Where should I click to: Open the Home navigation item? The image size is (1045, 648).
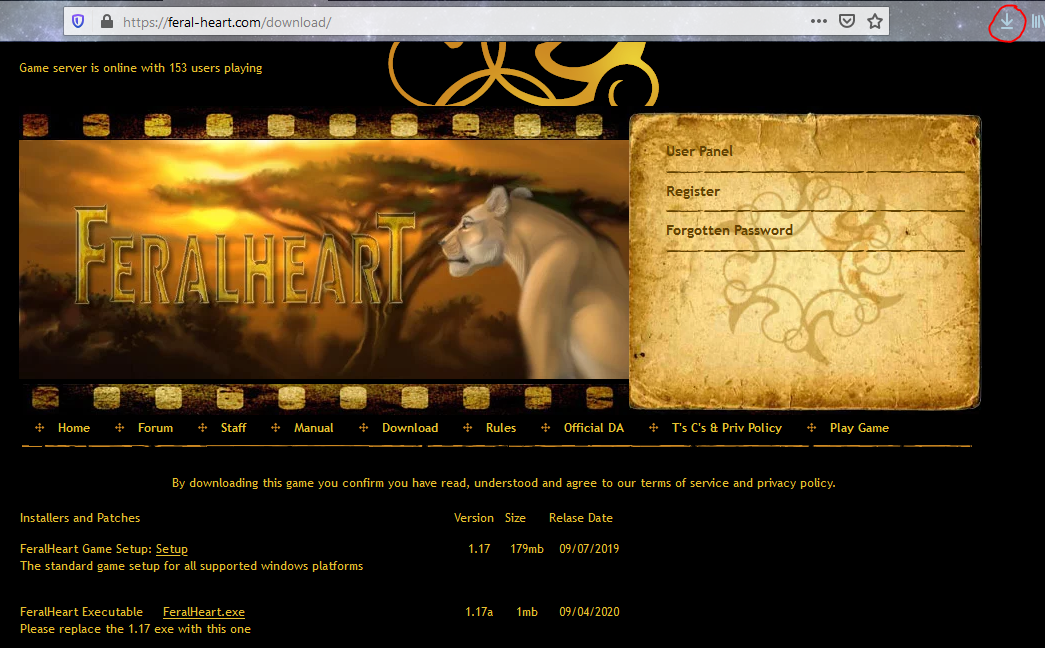tap(73, 428)
